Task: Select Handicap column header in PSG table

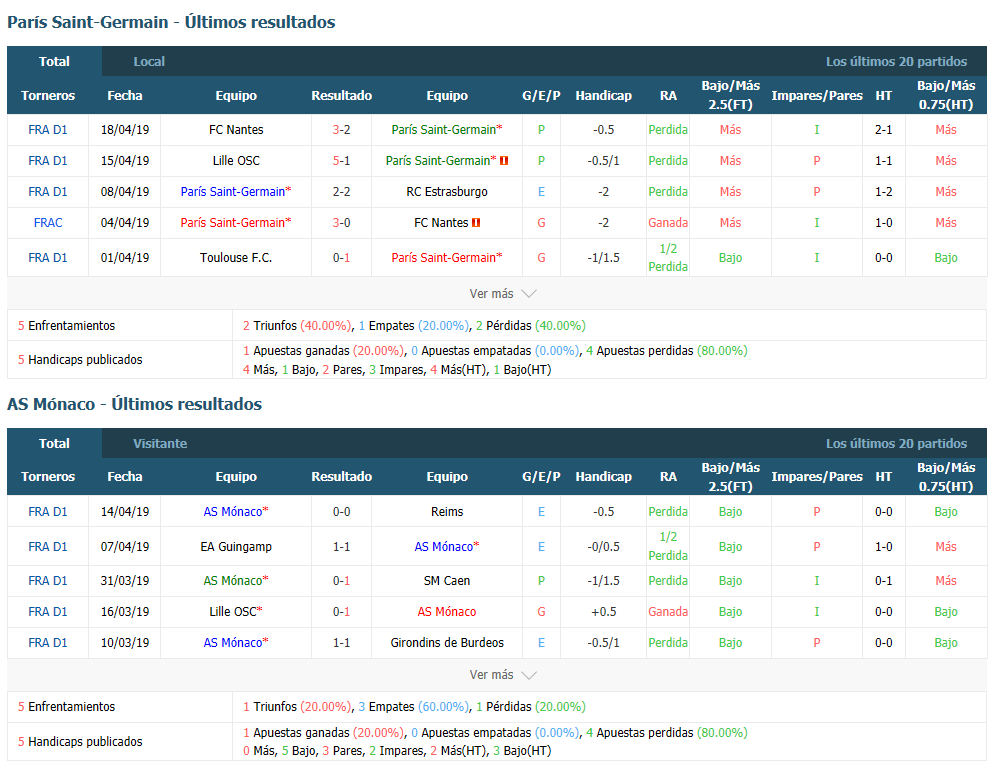Action: [x=603, y=96]
